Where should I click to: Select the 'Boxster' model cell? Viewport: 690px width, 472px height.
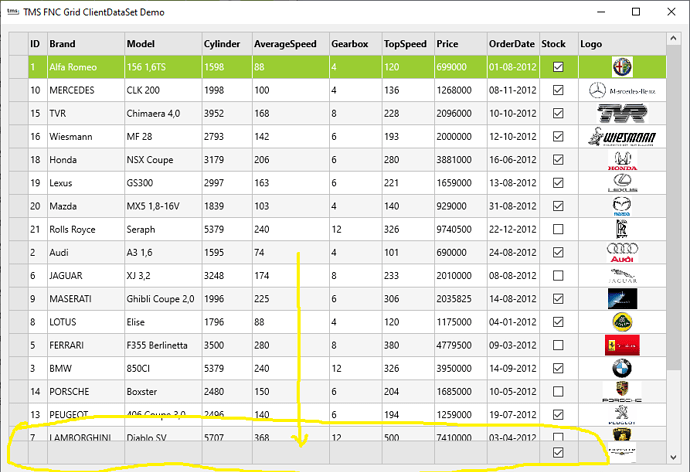tap(163, 392)
